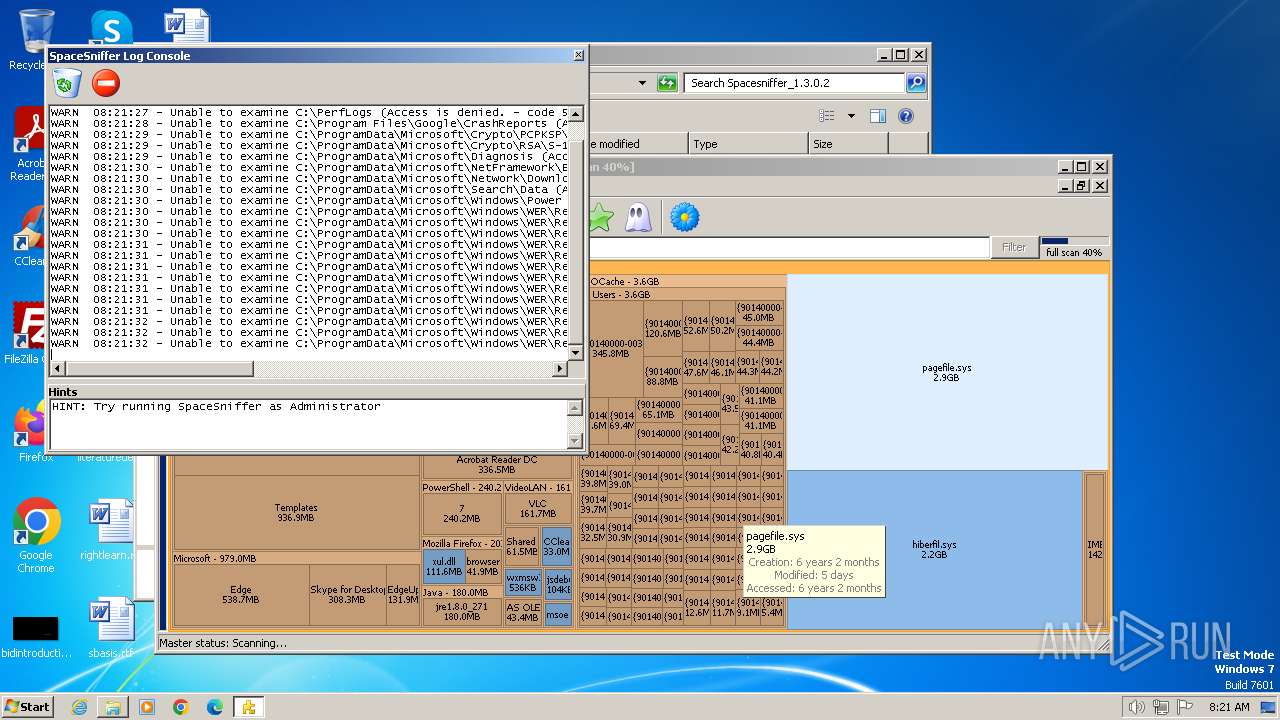Viewport: 1280px width, 720px height.
Task: Open Explorer help icon
Action: (905, 116)
